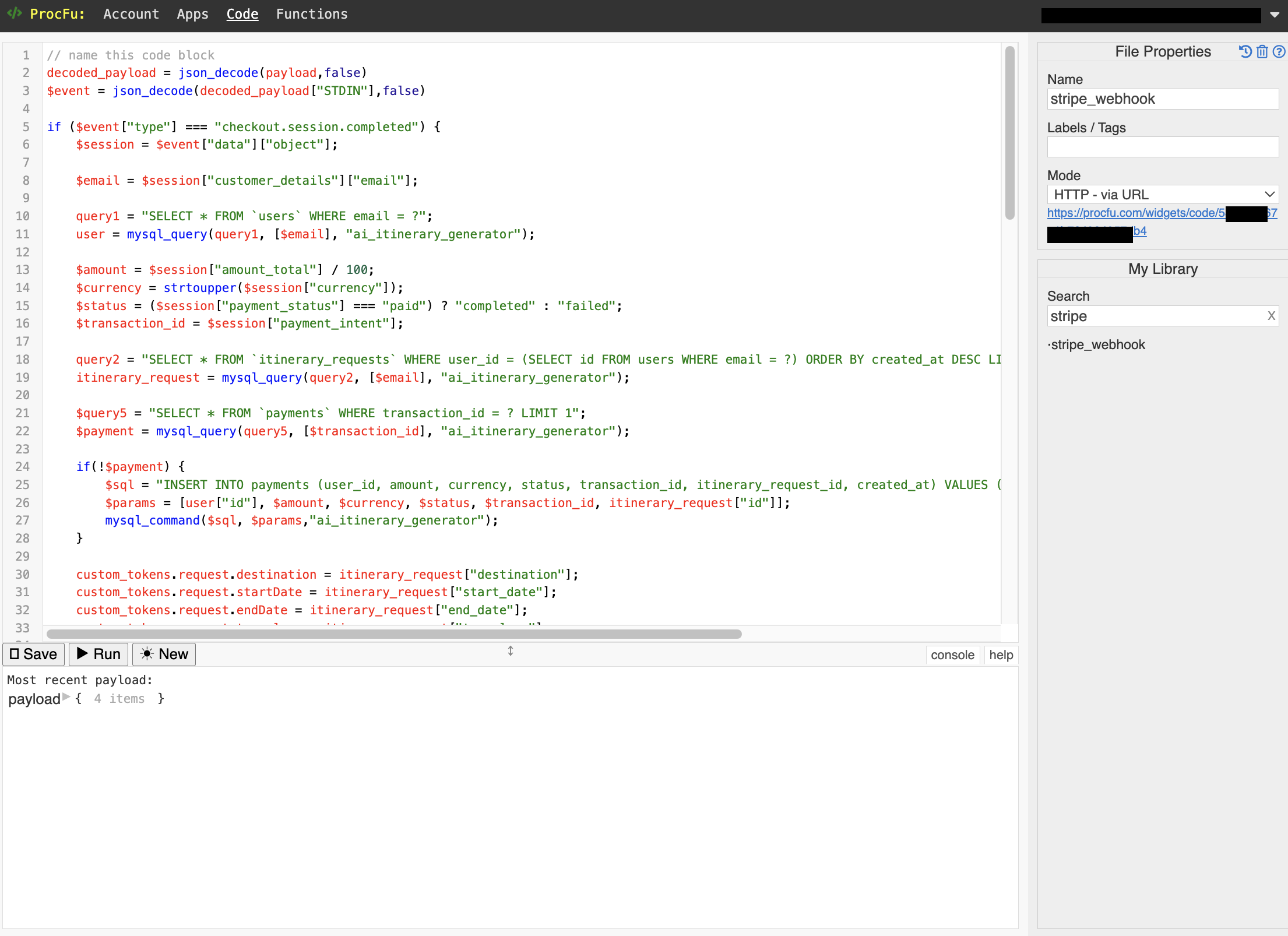Click the Labels / Tags input field
This screenshot has height=936, width=1288.
[1163, 147]
